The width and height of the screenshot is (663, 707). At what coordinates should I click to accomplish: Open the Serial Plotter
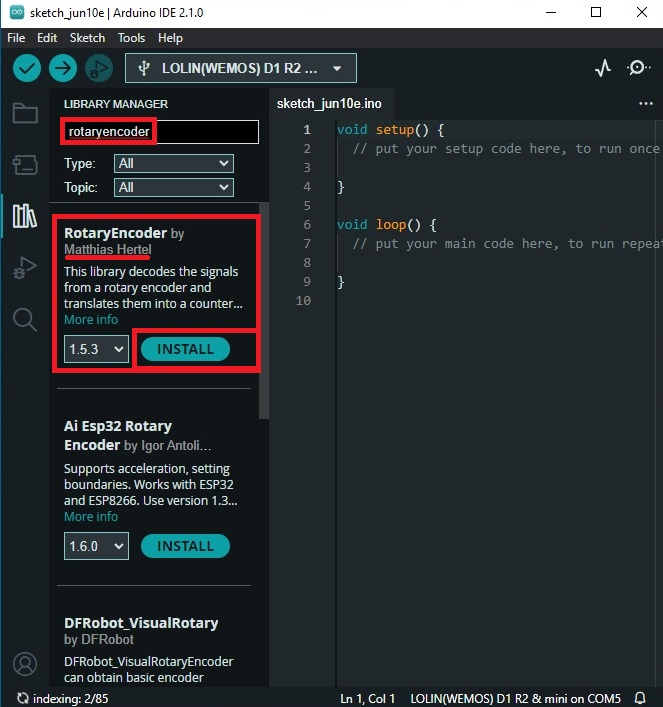click(603, 68)
